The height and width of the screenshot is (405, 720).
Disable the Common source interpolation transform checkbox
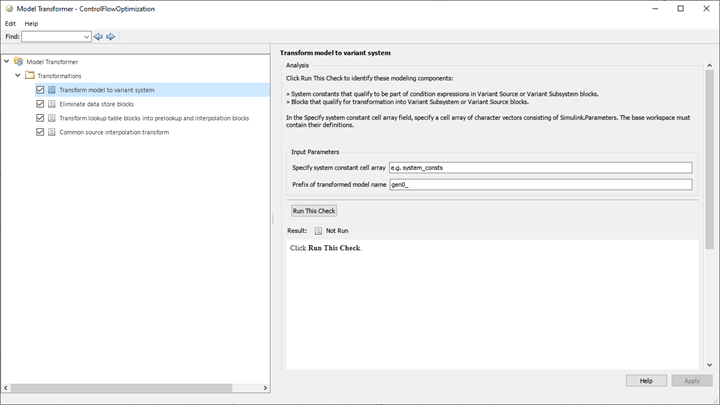40,132
